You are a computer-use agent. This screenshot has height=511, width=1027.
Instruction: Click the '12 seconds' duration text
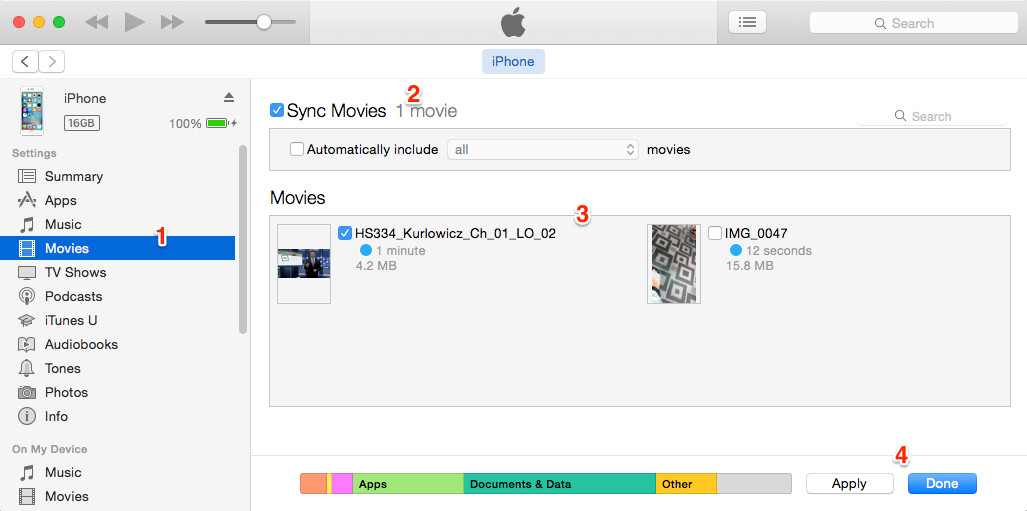tap(778, 251)
